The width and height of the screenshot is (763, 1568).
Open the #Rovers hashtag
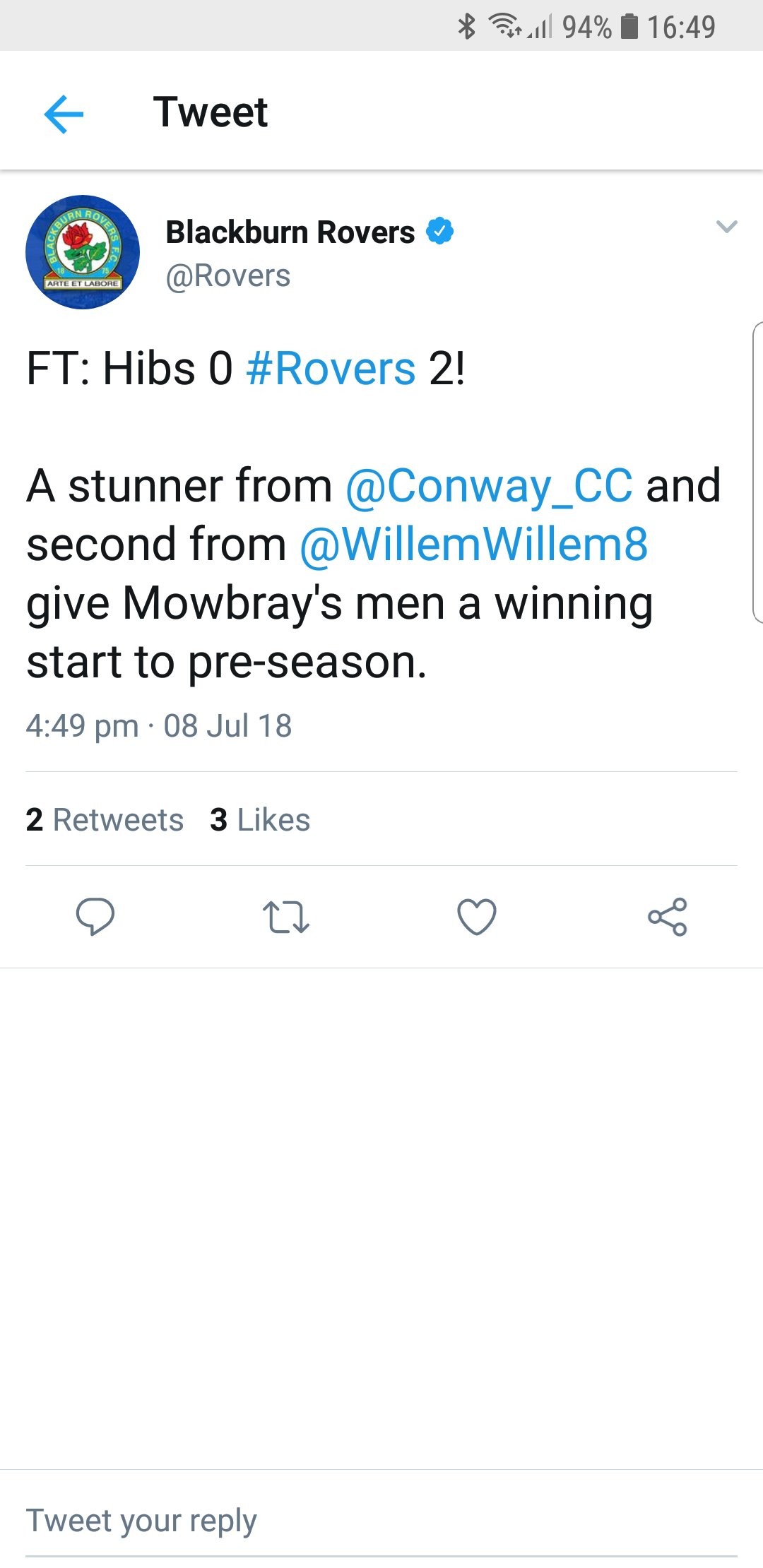click(331, 369)
